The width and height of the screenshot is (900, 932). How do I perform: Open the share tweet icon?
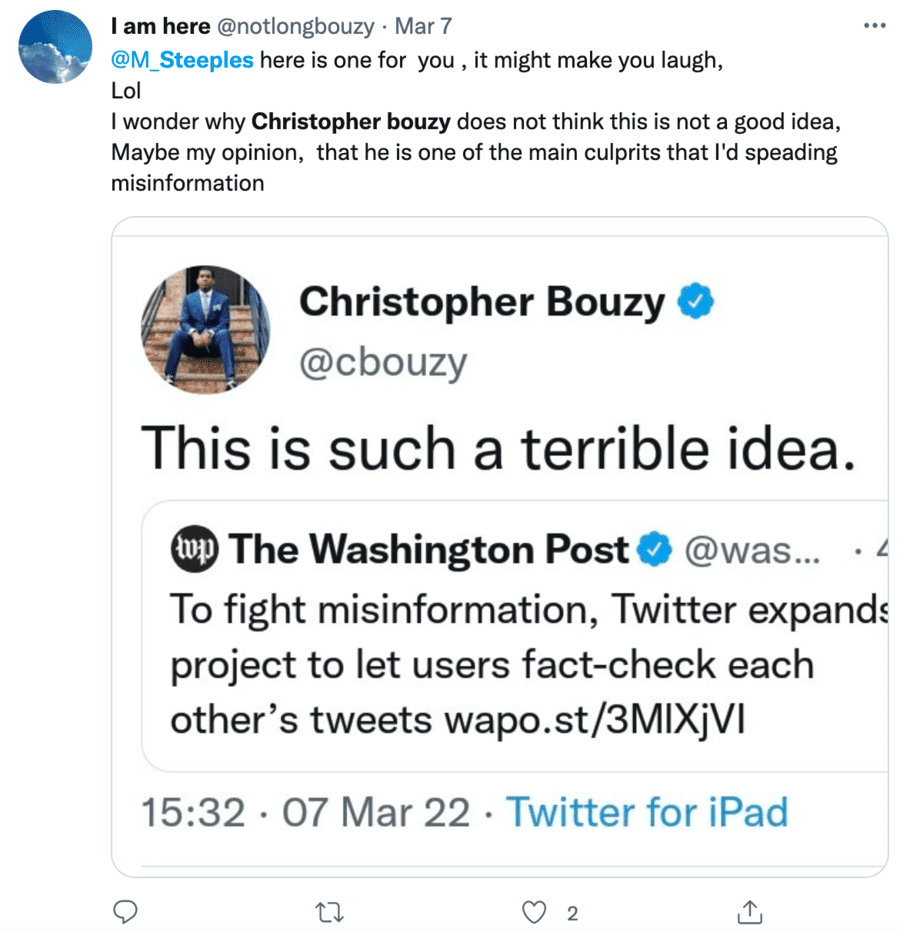coord(750,911)
